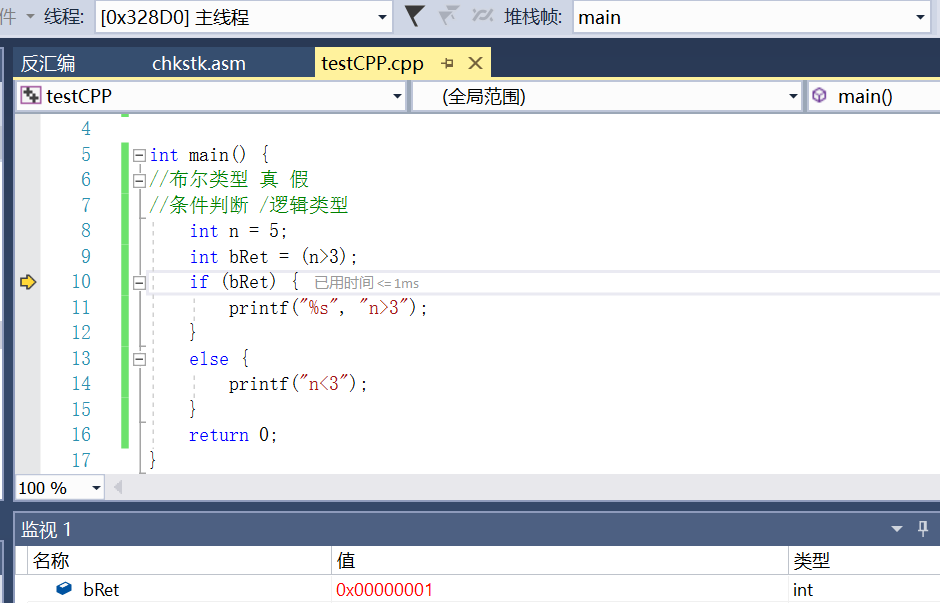The image size is (940, 603).
Task: Collapse the if block at line 10
Action: (140, 282)
